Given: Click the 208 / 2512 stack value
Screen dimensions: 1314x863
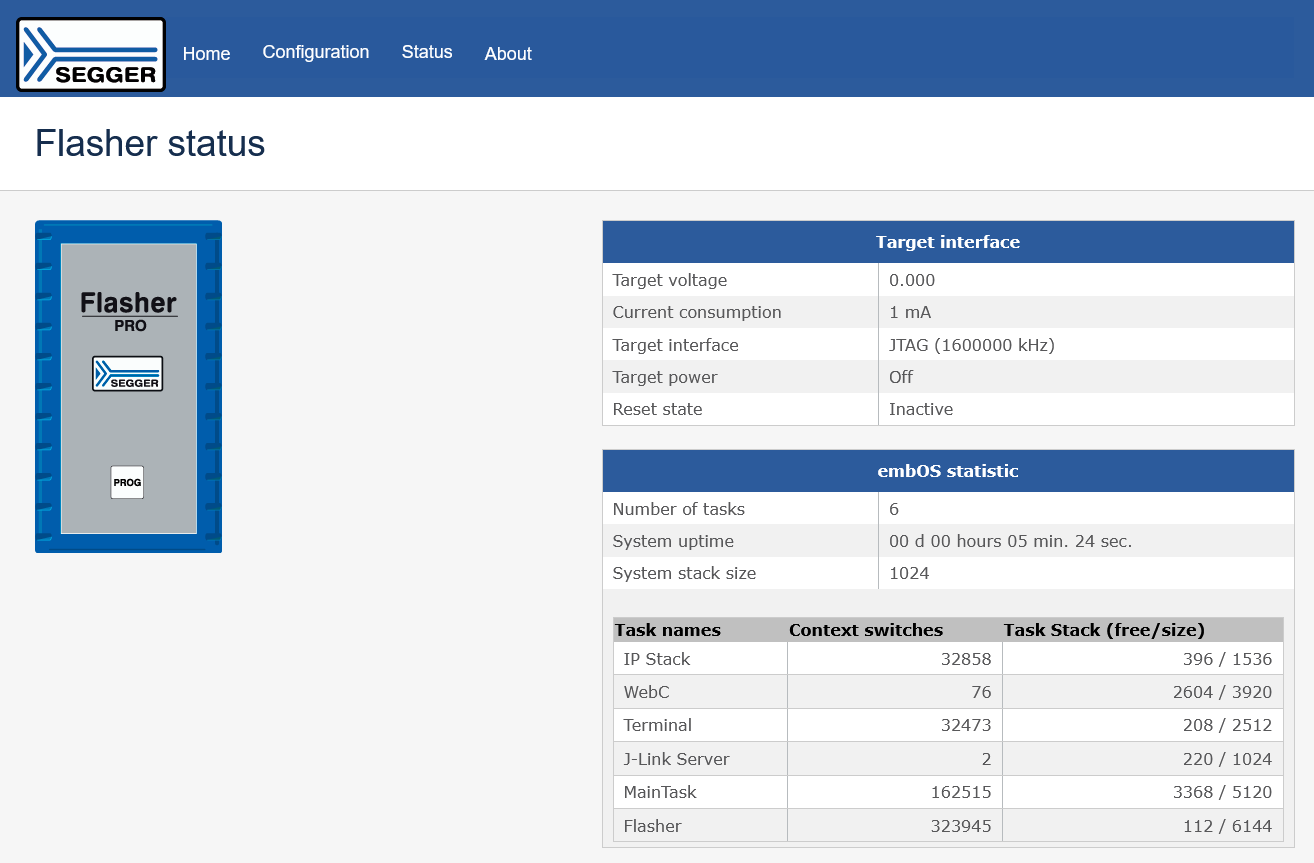Looking at the screenshot, I should (1226, 725).
